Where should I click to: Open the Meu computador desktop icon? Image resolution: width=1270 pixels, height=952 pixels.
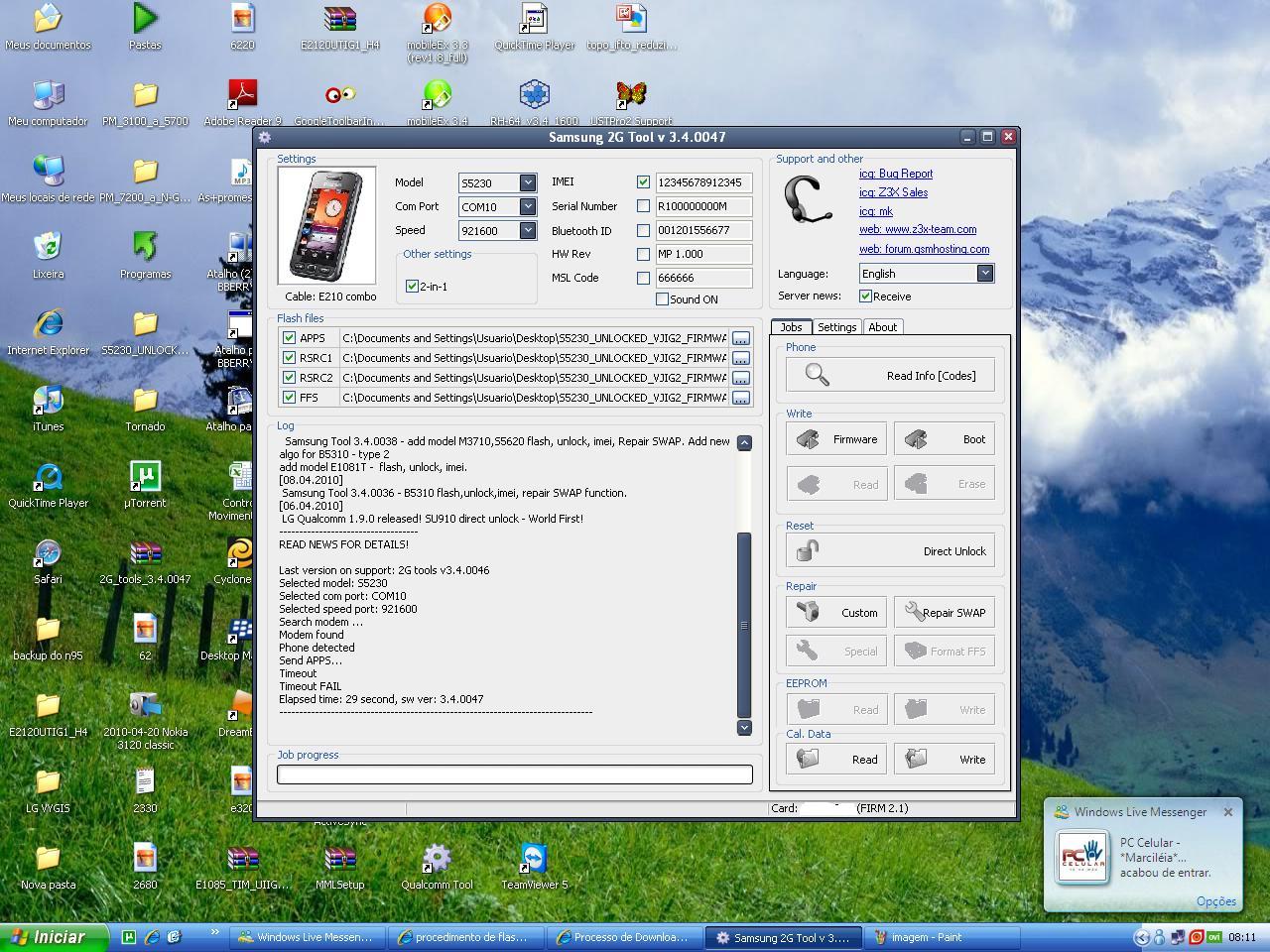(48, 103)
